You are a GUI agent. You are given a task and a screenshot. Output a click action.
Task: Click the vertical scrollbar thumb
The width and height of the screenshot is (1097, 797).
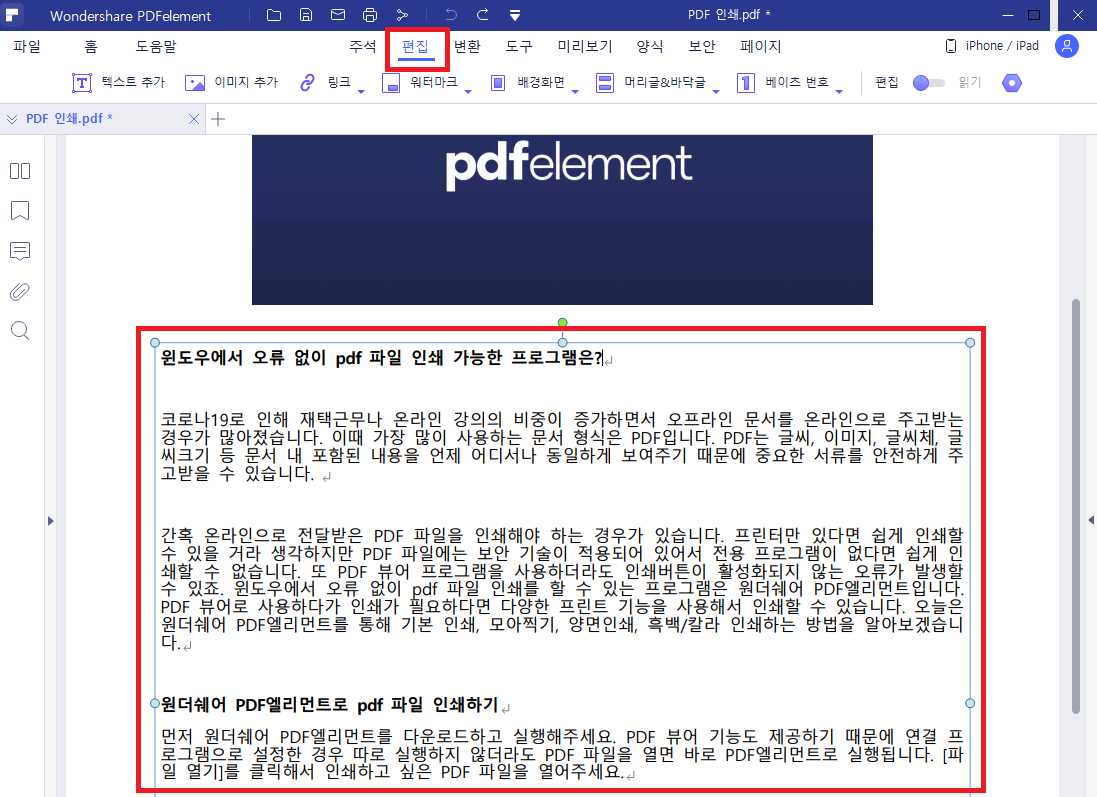1076,507
